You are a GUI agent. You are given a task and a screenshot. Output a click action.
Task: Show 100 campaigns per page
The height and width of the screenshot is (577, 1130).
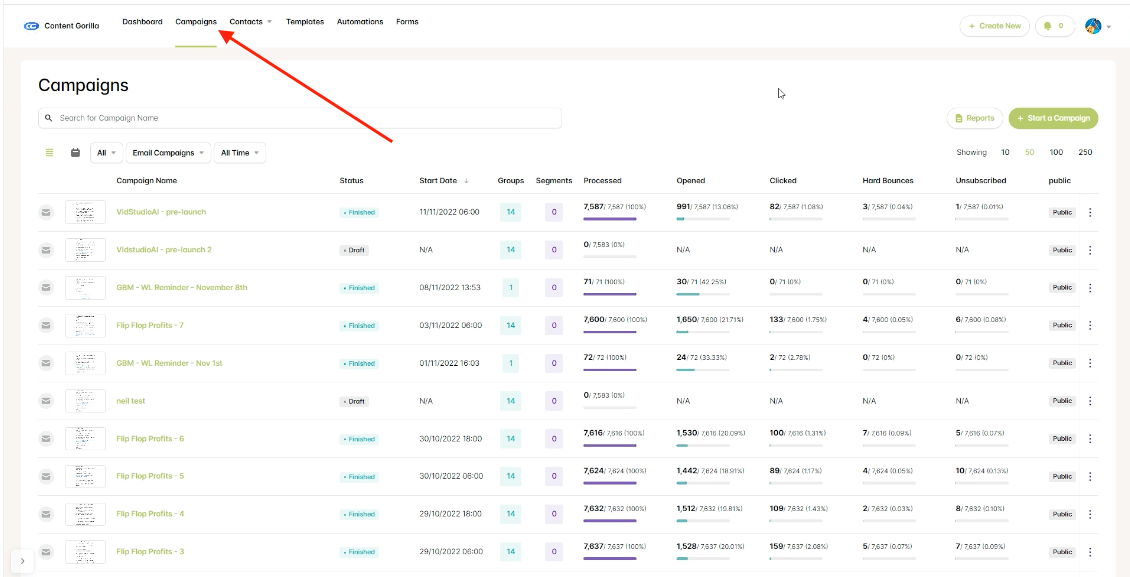coord(1056,153)
